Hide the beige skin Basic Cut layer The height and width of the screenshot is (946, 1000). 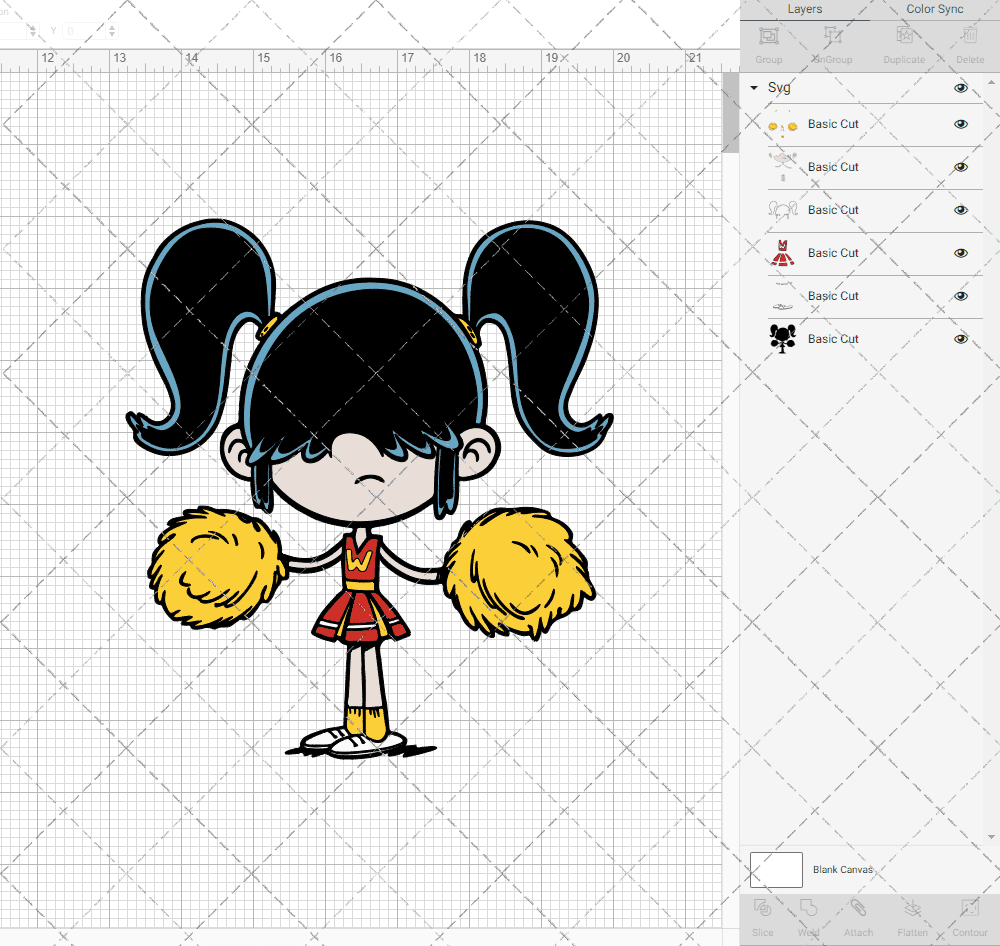coord(960,167)
